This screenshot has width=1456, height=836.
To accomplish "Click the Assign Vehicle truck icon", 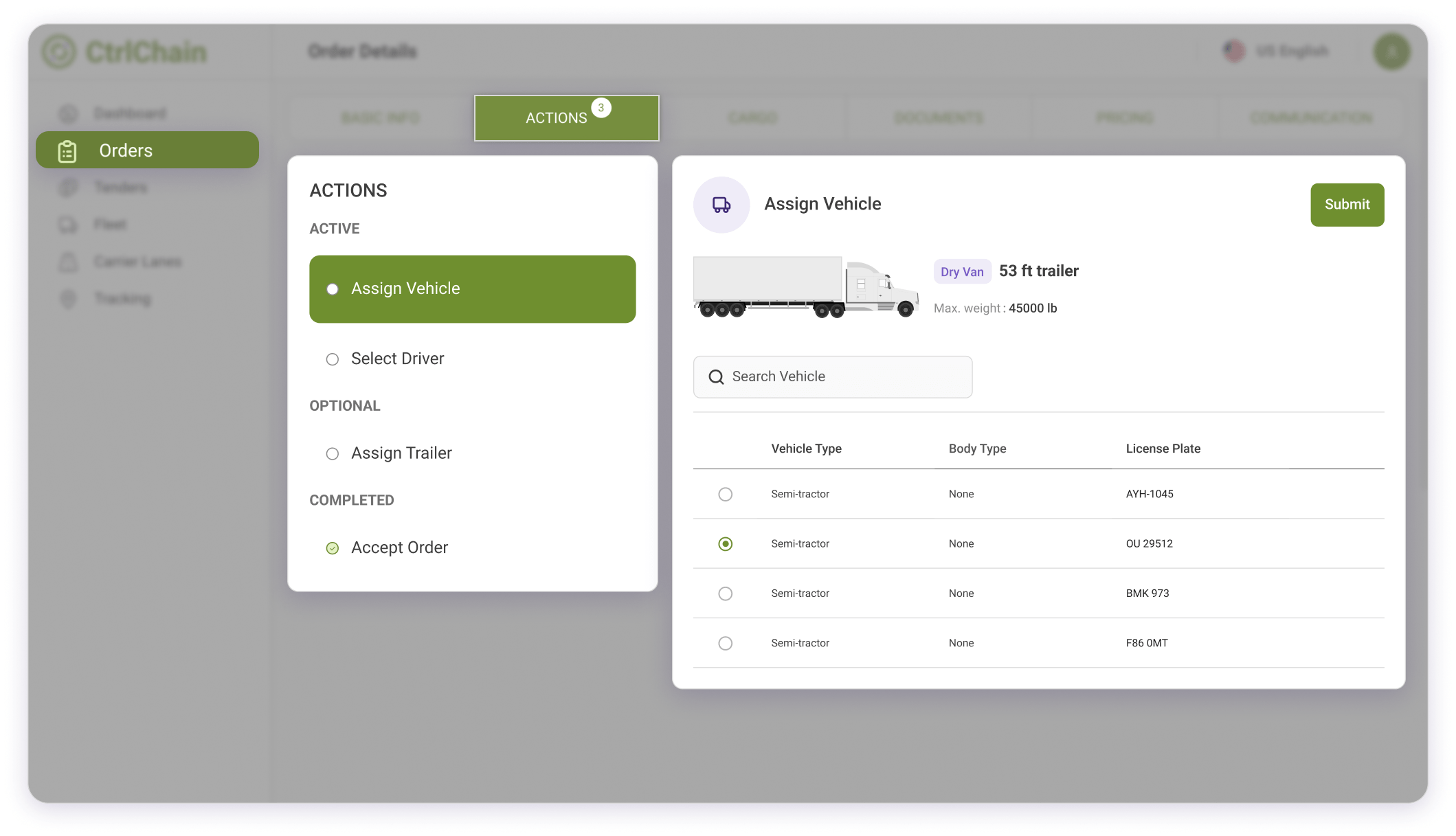I will tap(721, 205).
